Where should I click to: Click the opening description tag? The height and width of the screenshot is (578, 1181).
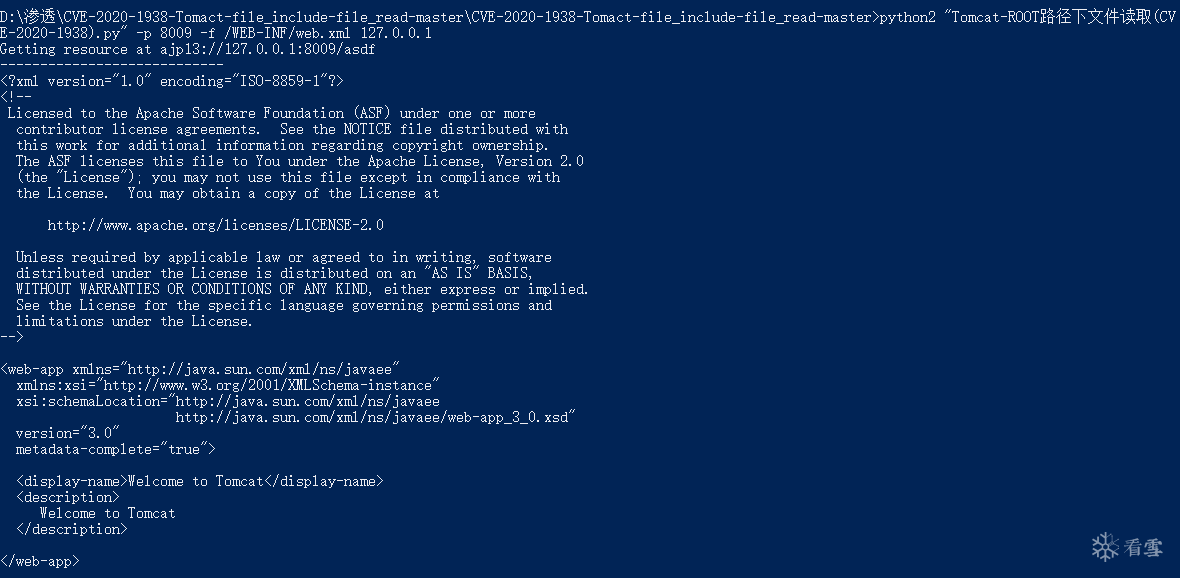(x=68, y=497)
